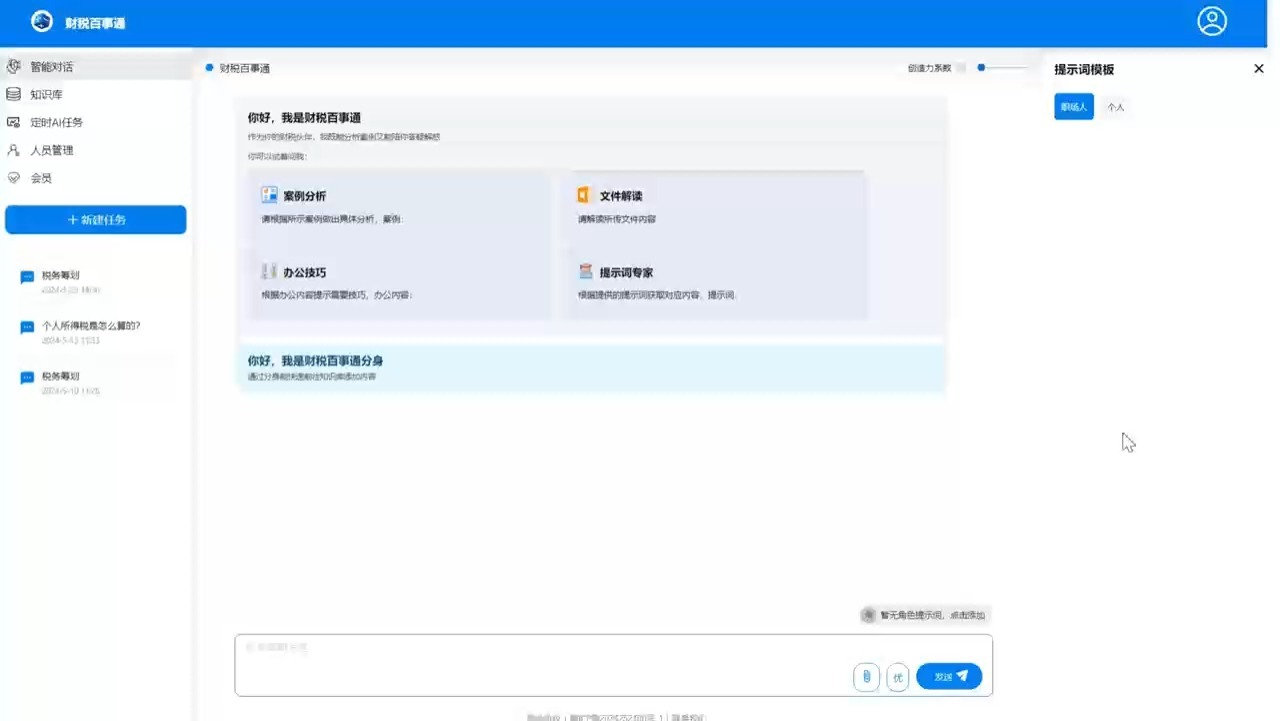Switch to the 职场人 template tab
This screenshot has width=1280, height=721.
[1073, 107]
